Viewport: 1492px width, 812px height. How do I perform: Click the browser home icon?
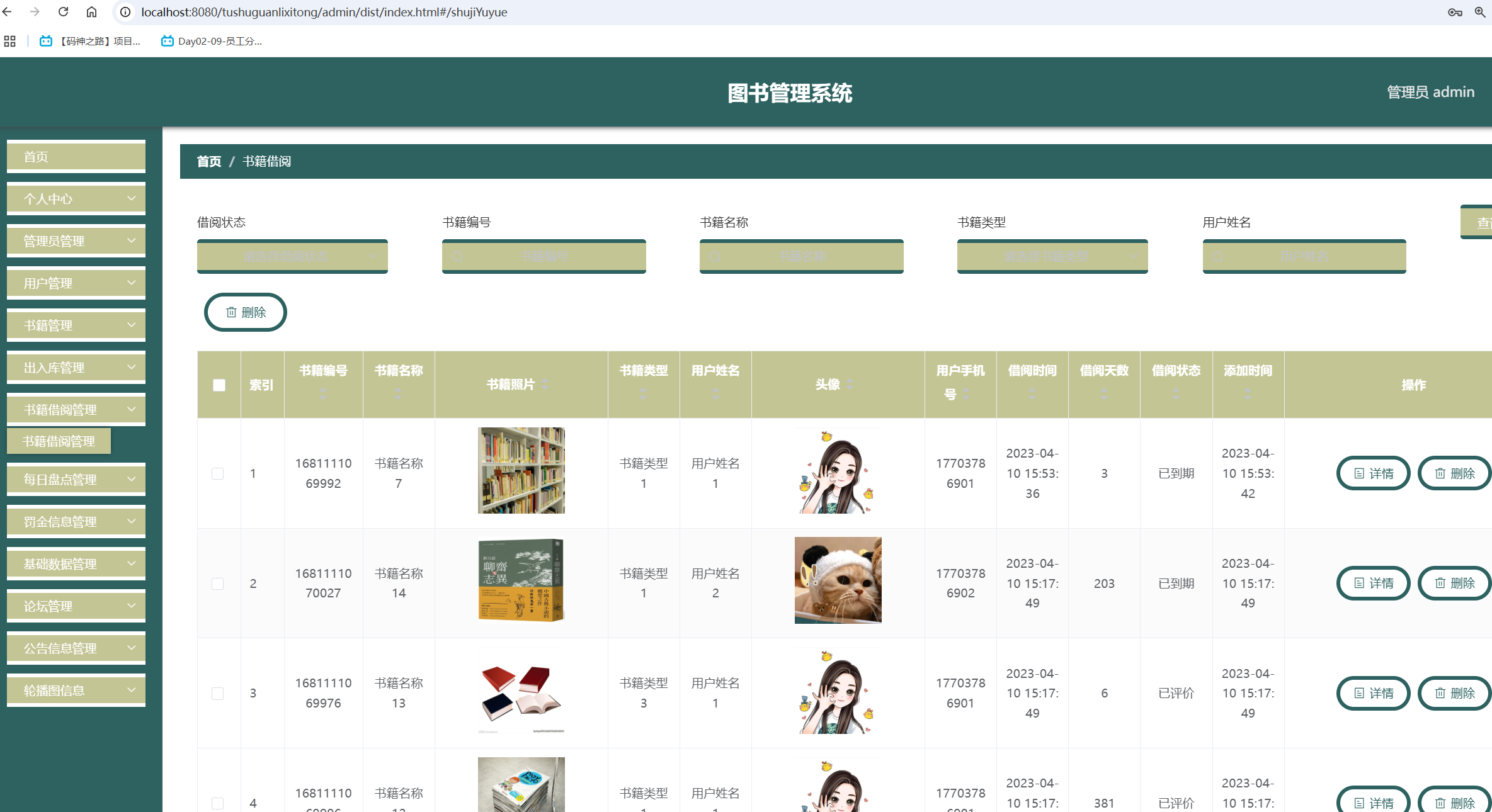92,12
